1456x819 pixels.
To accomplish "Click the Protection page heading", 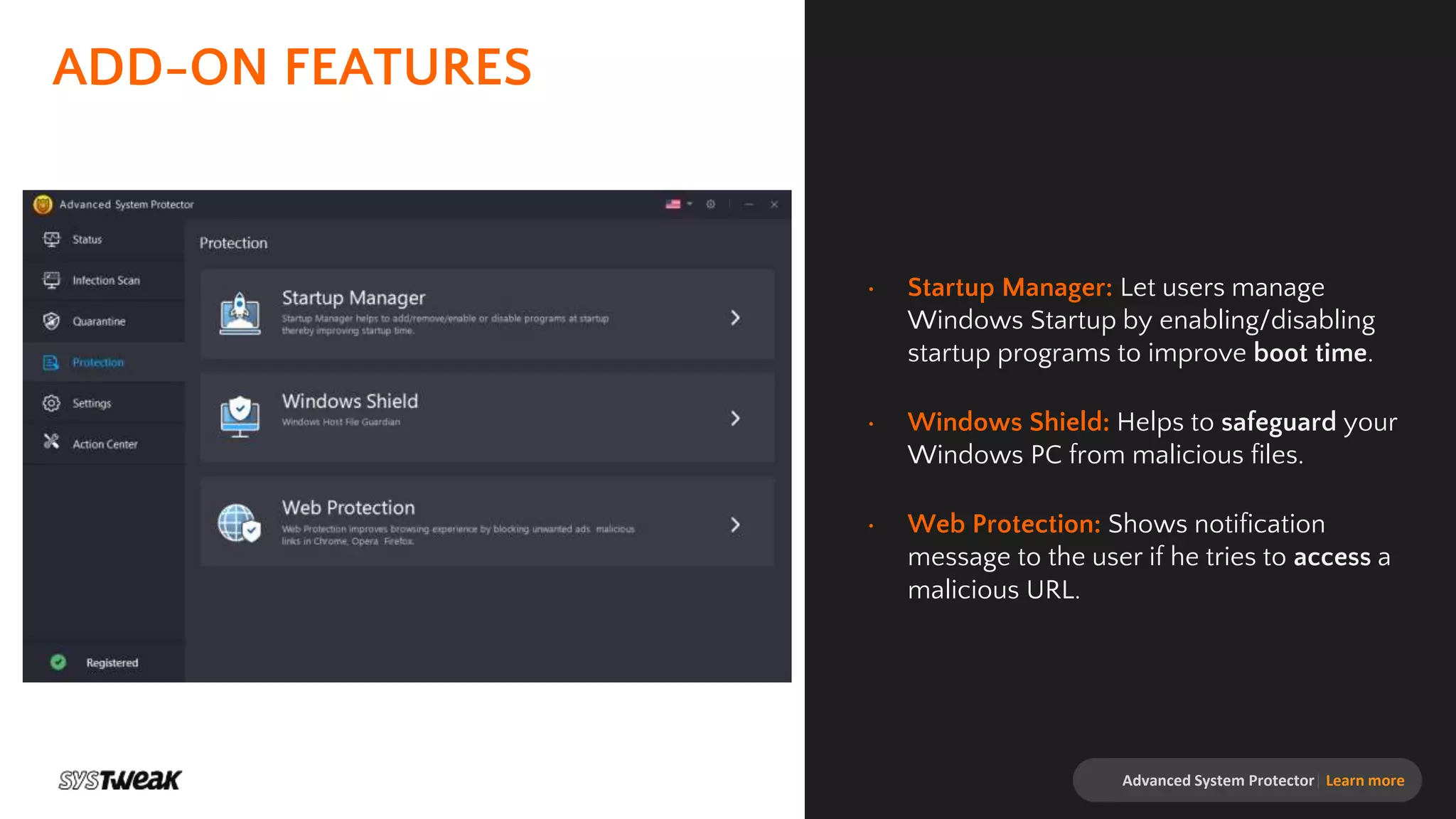I will coord(233,243).
